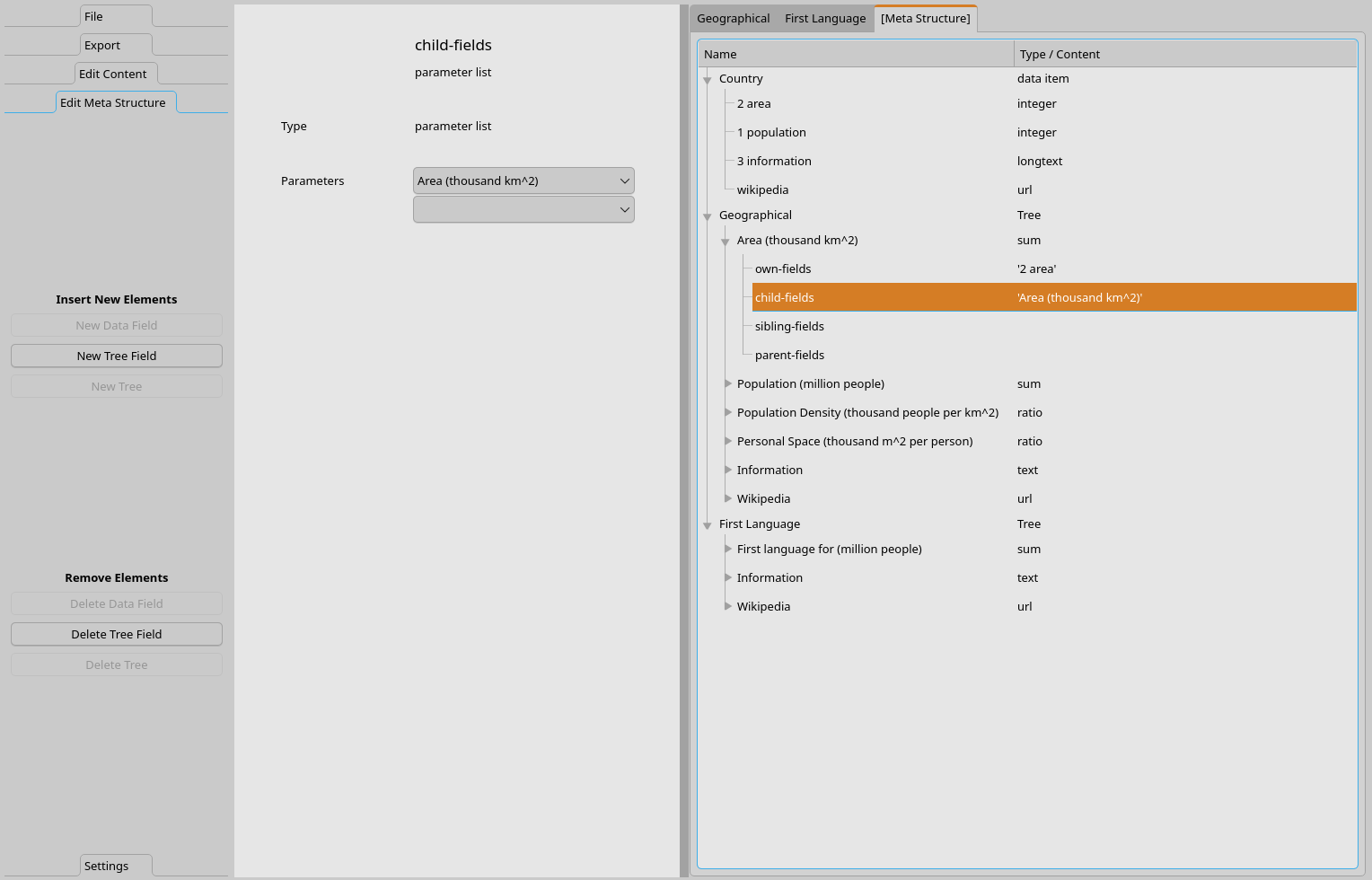Image resolution: width=1372 pixels, height=880 pixels.
Task: Switch to the Geographical tab
Action: click(733, 18)
